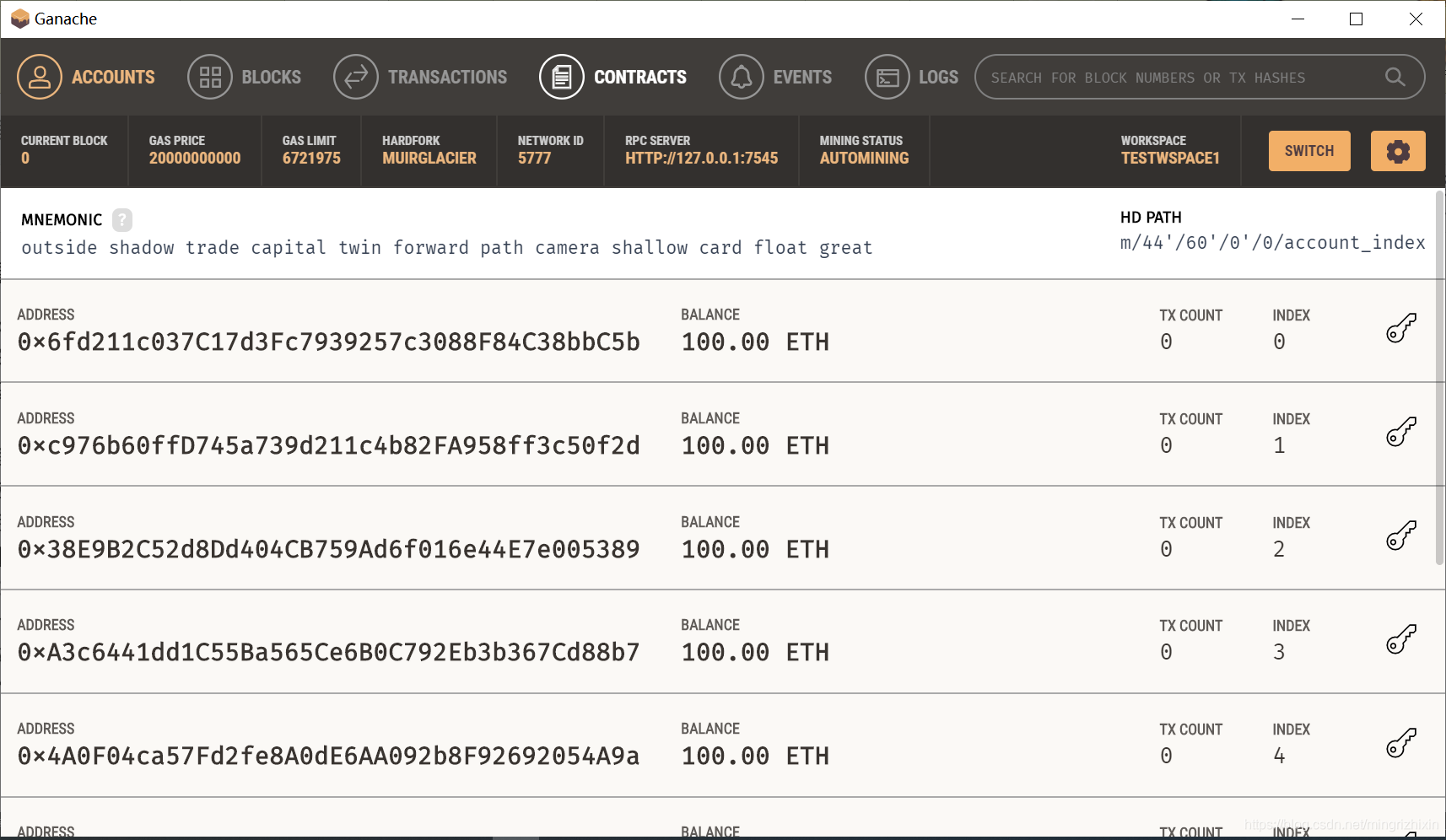Switch to the ACCOUNTS tab label
The image size is (1446, 840).
coord(113,77)
